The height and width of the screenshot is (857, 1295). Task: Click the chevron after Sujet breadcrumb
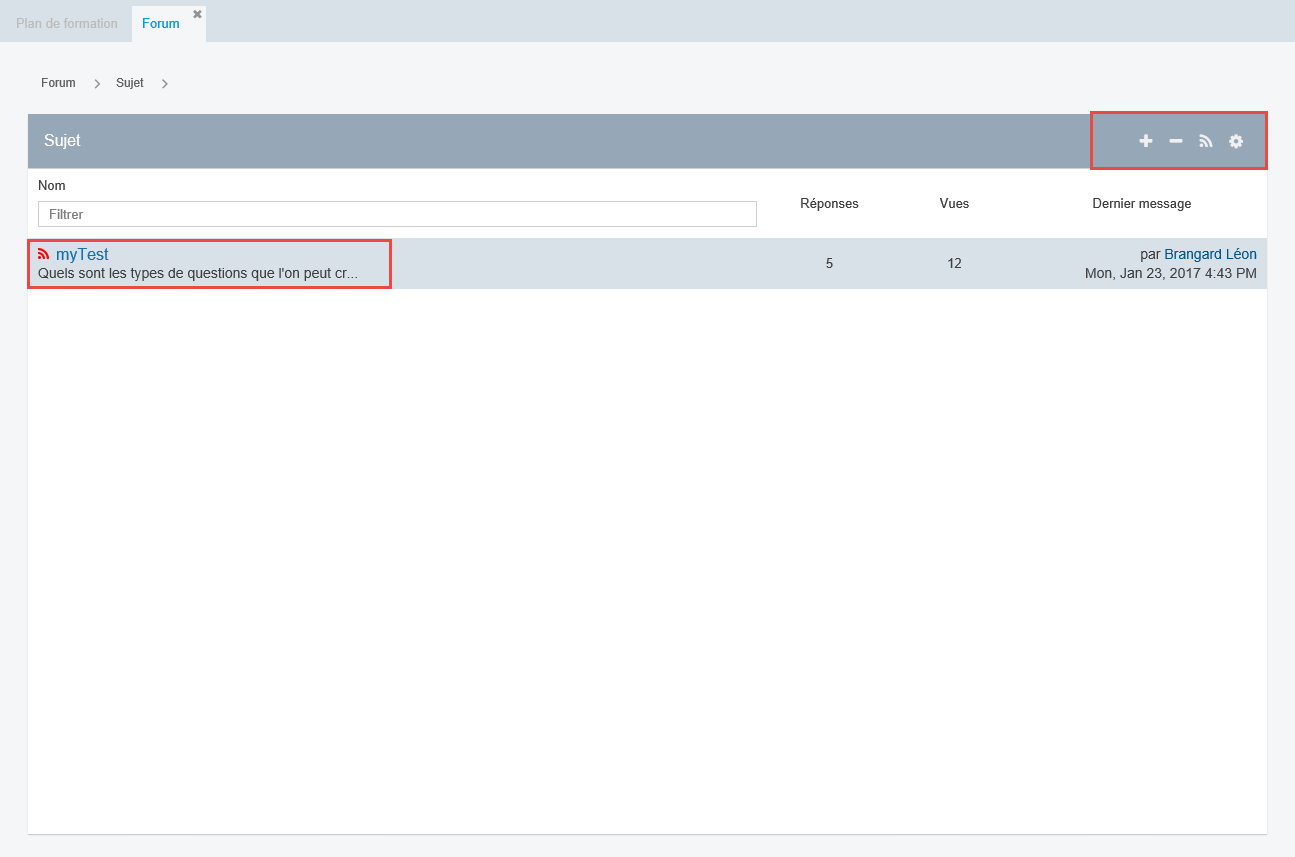click(x=164, y=84)
